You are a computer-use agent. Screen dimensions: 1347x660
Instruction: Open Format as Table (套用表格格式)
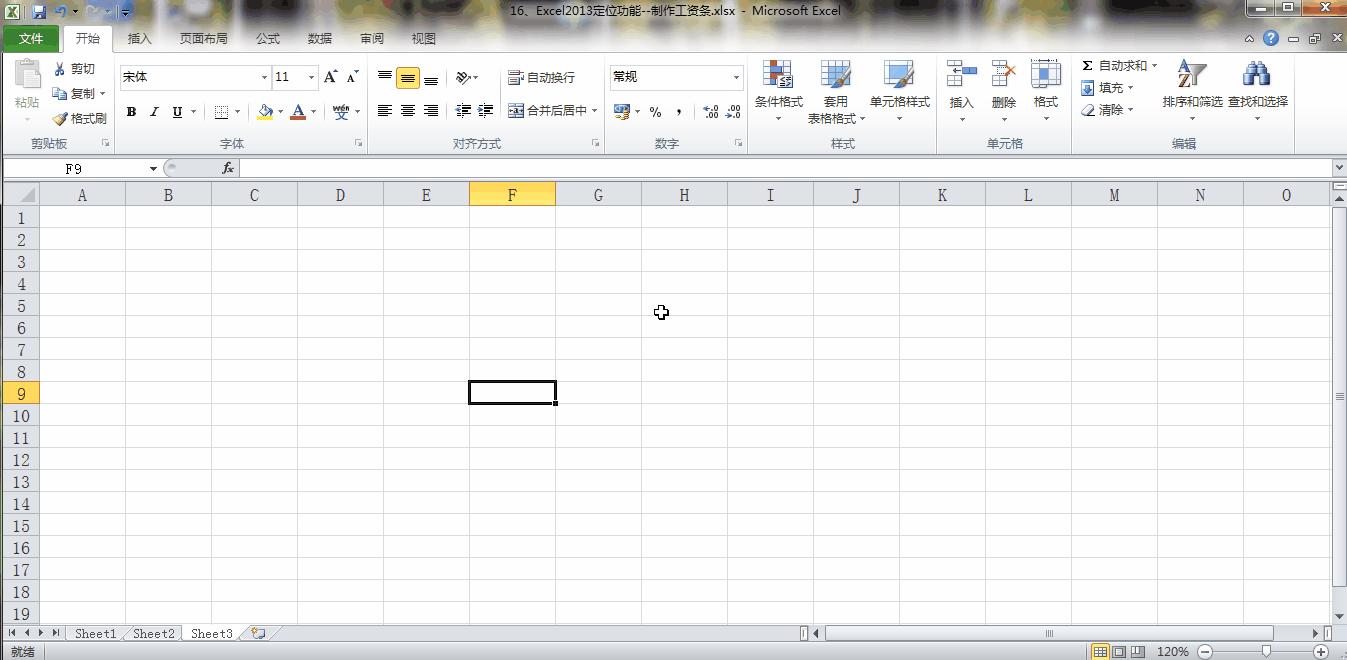point(836,91)
